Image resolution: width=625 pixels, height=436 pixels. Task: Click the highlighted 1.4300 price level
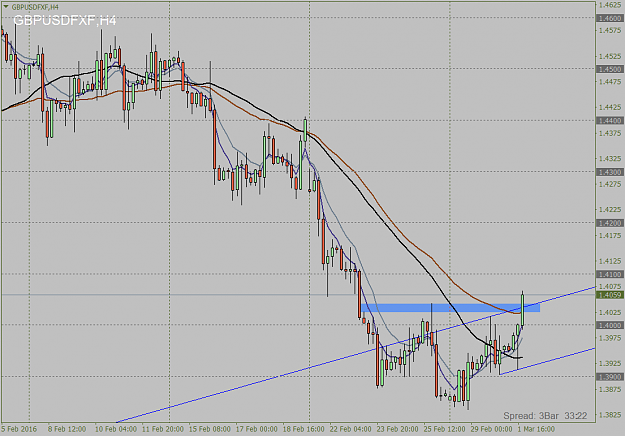pyautogui.click(x=610, y=172)
